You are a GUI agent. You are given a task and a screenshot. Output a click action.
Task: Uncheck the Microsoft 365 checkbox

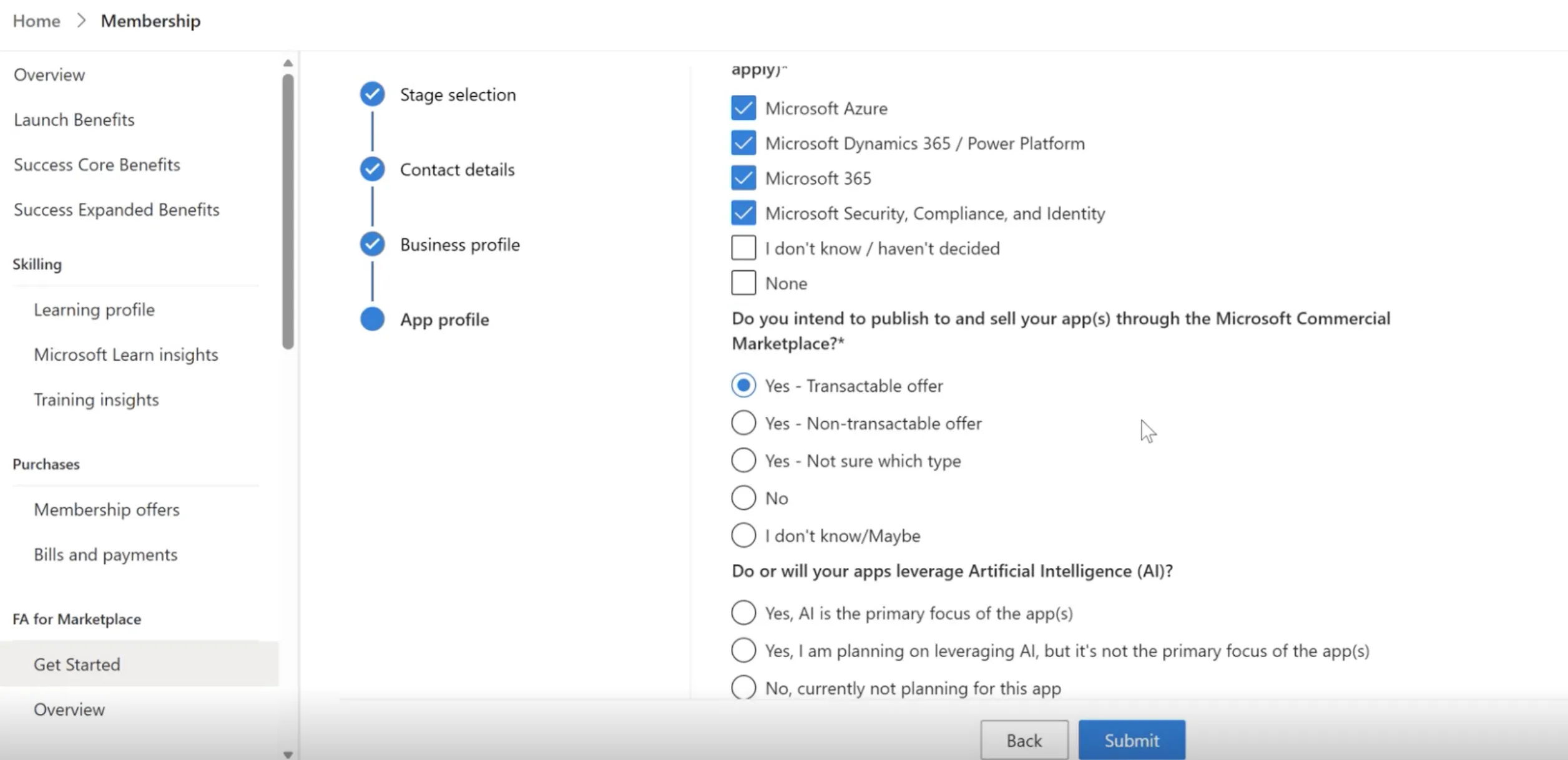pos(743,178)
